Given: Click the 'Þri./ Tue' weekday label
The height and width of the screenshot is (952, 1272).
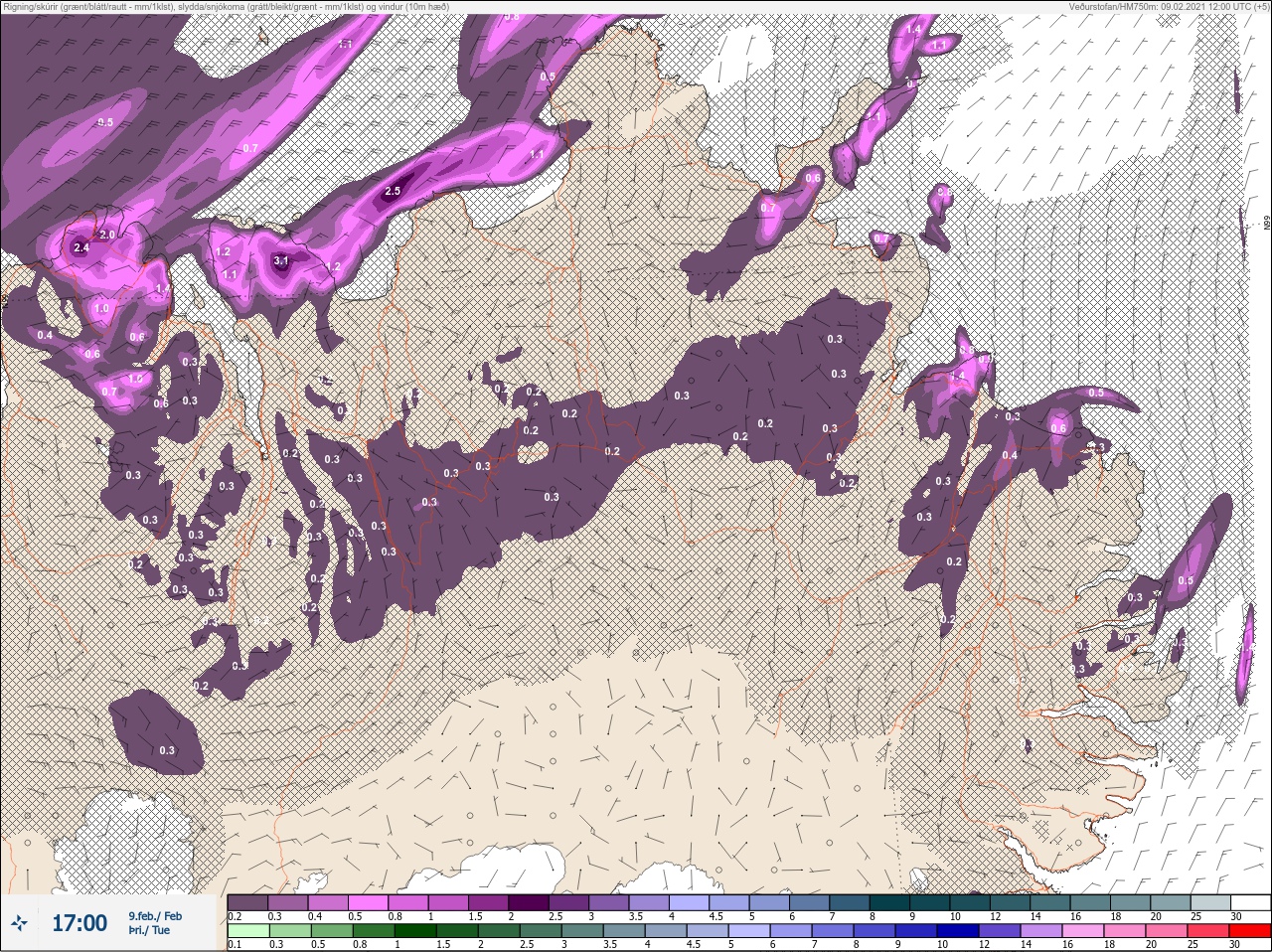Looking at the screenshot, I should click(x=148, y=930).
